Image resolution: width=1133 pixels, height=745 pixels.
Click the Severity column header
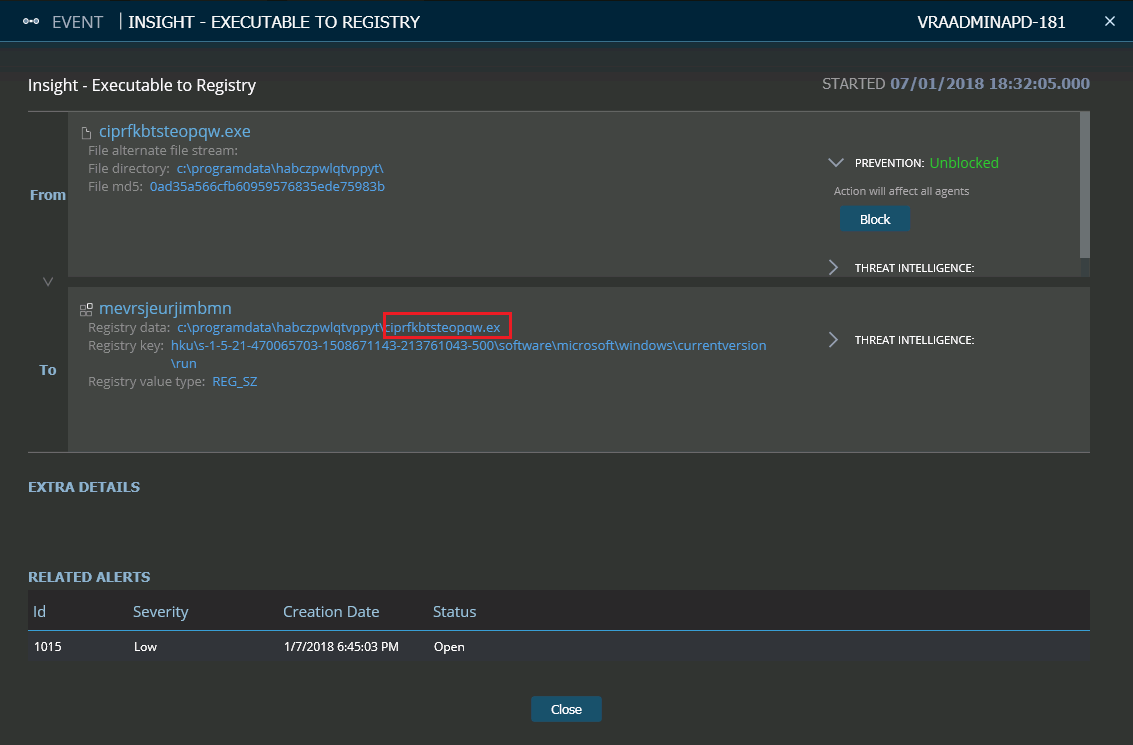pyautogui.click(x=161, y=611)
